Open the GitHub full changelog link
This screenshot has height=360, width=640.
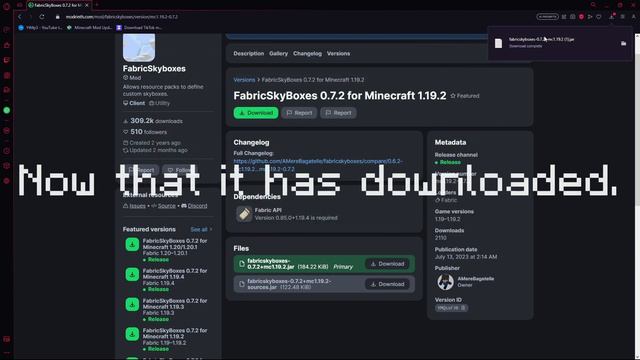coord(318,165)
